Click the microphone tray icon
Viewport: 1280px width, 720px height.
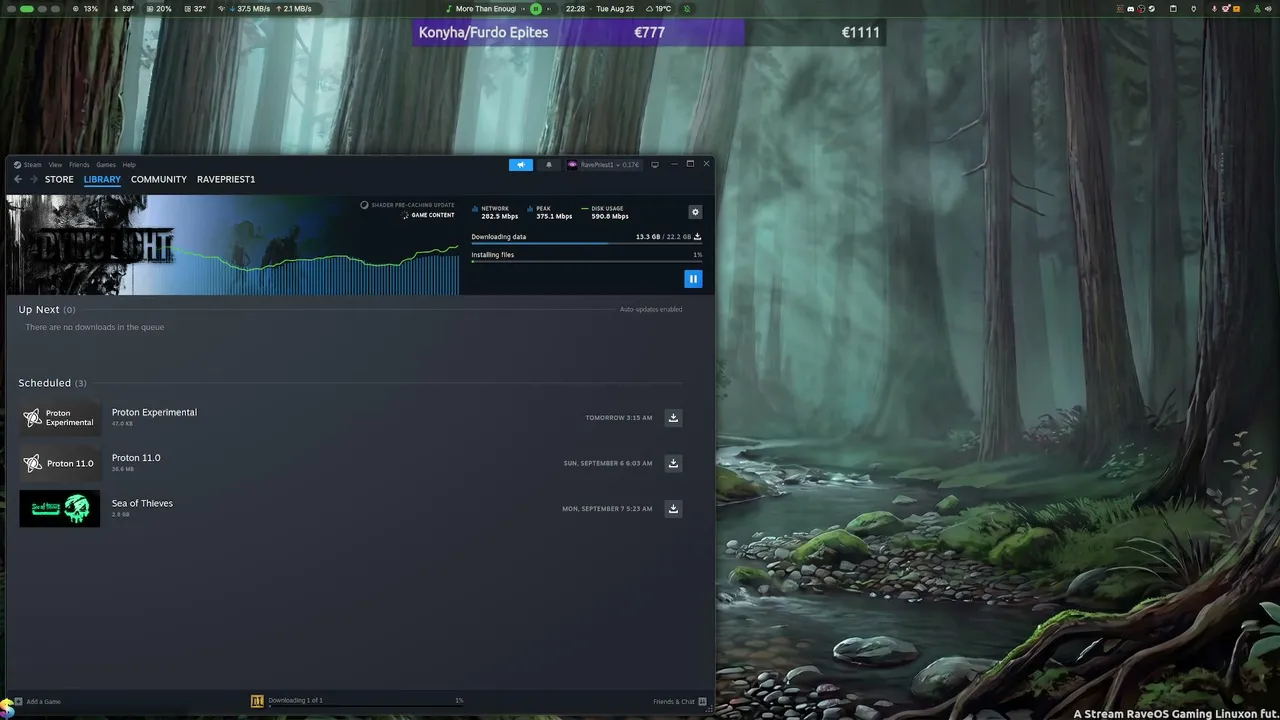[x=1214, y=9]
